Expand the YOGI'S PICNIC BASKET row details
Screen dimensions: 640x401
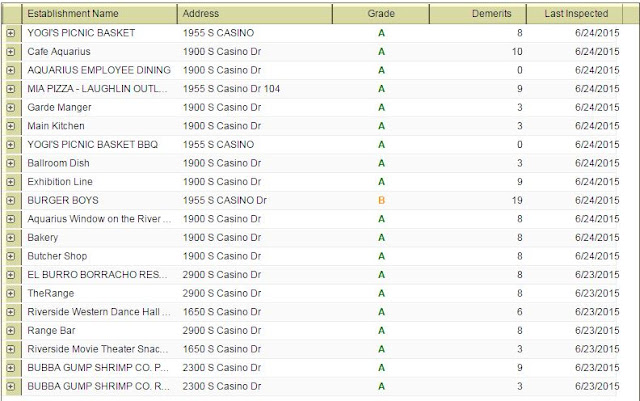[11, 33]
